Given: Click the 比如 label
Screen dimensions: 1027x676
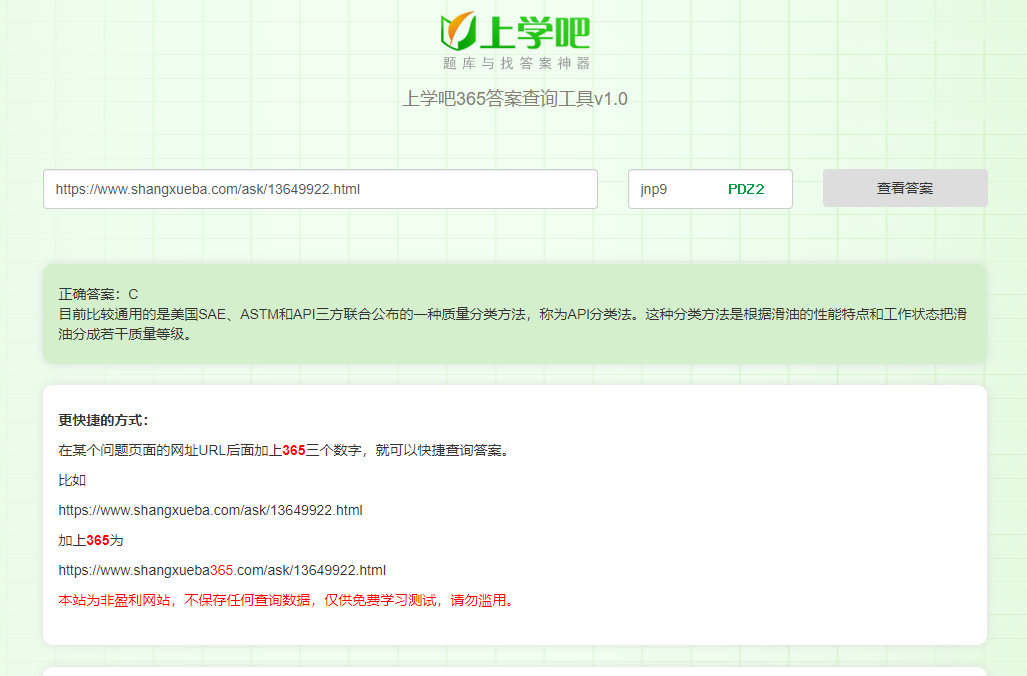Looking at the screenshot, I should (x=72, y=480).
